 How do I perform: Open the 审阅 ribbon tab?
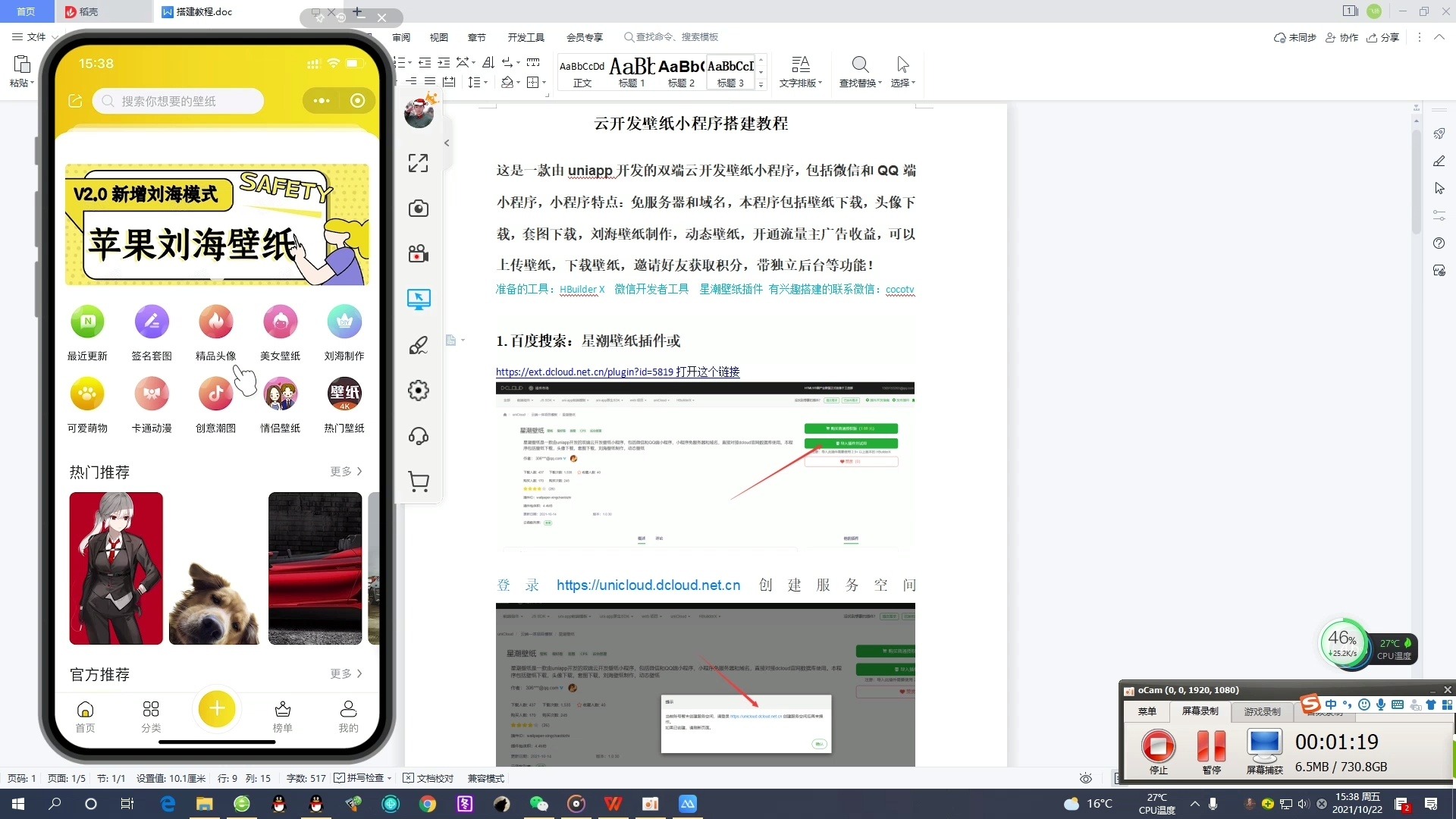pos(401,37)
